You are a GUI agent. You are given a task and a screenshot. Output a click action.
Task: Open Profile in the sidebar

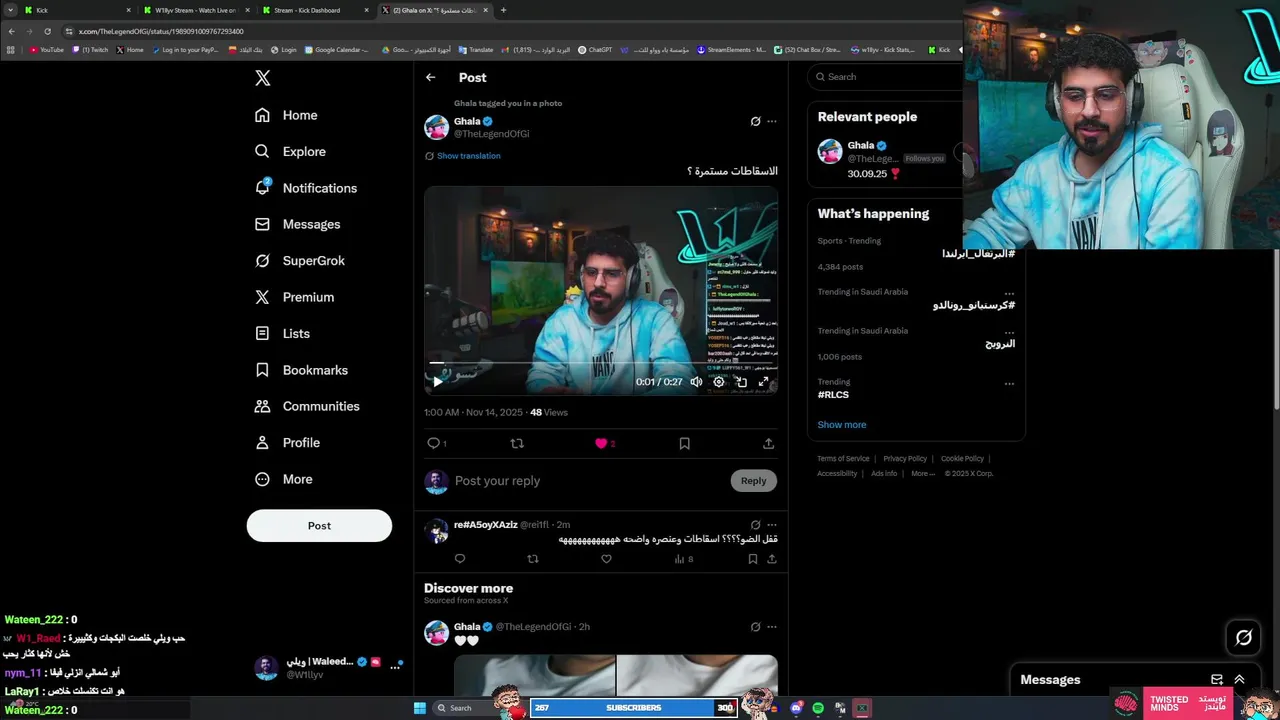[x=287, y=443]
